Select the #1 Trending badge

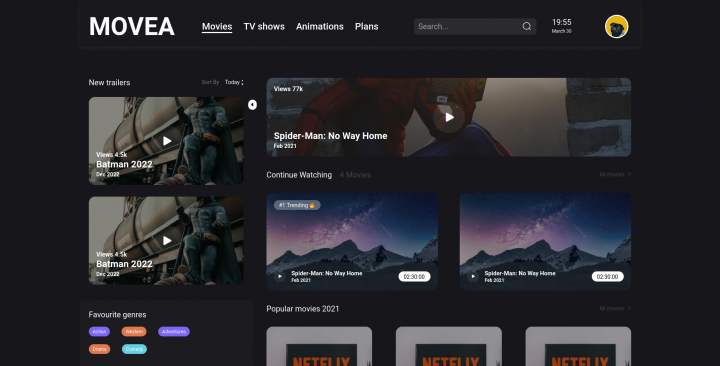tap(297, 205)
